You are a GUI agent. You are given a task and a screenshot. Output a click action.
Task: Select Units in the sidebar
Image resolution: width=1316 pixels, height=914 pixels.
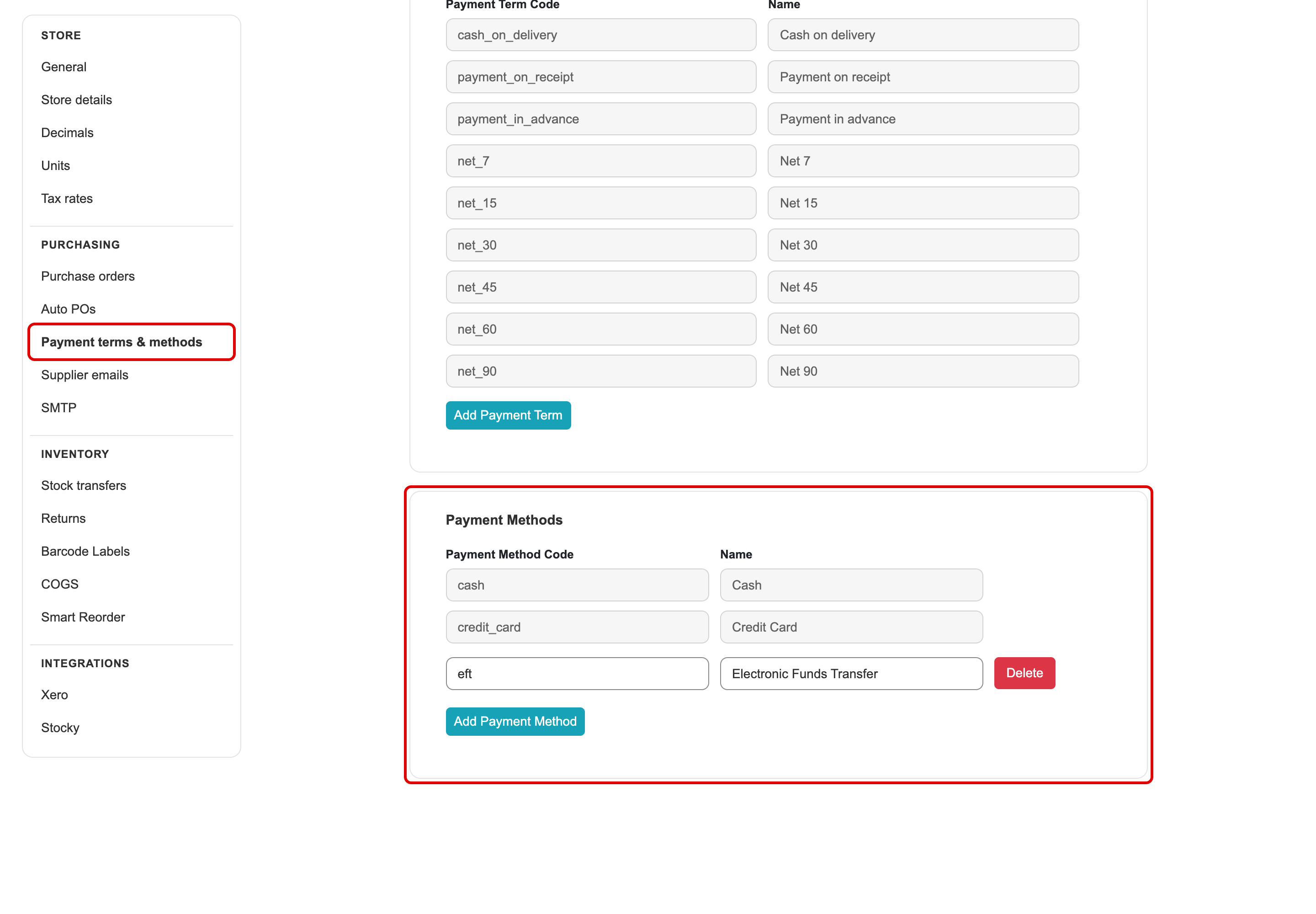coord(56,165)
